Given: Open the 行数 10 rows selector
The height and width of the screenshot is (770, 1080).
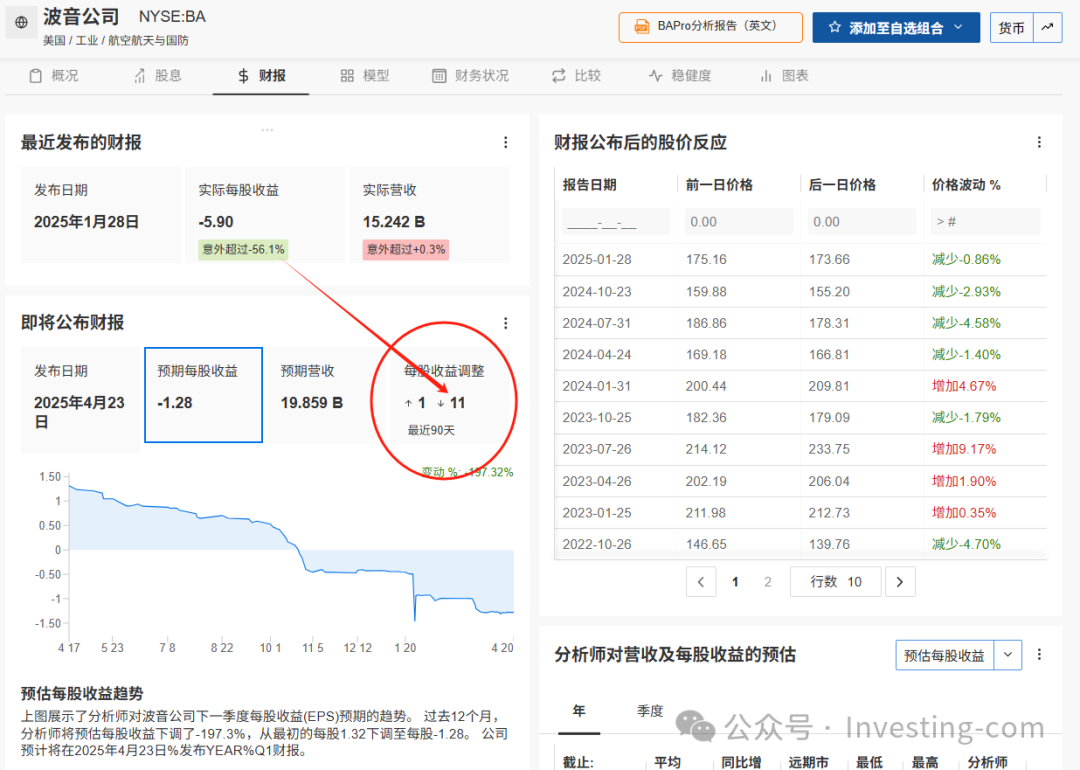Looking at the screenshot, I should point(835,582).
